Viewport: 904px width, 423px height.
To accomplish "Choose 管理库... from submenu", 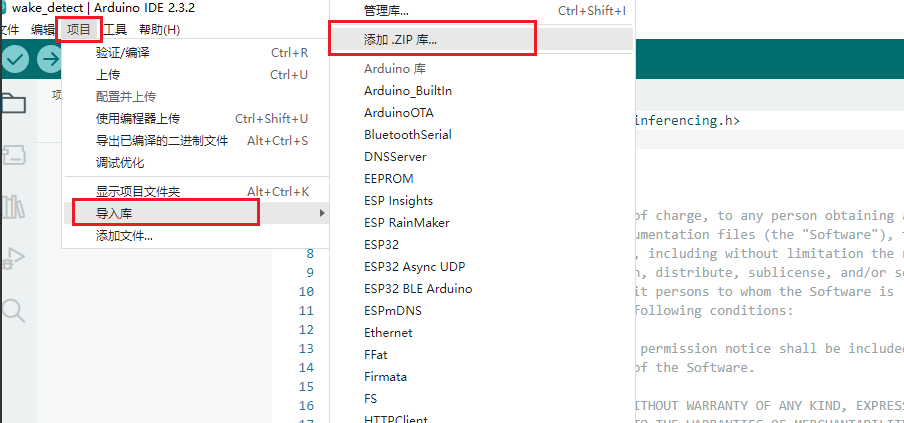I will click(x=386, y=12).
